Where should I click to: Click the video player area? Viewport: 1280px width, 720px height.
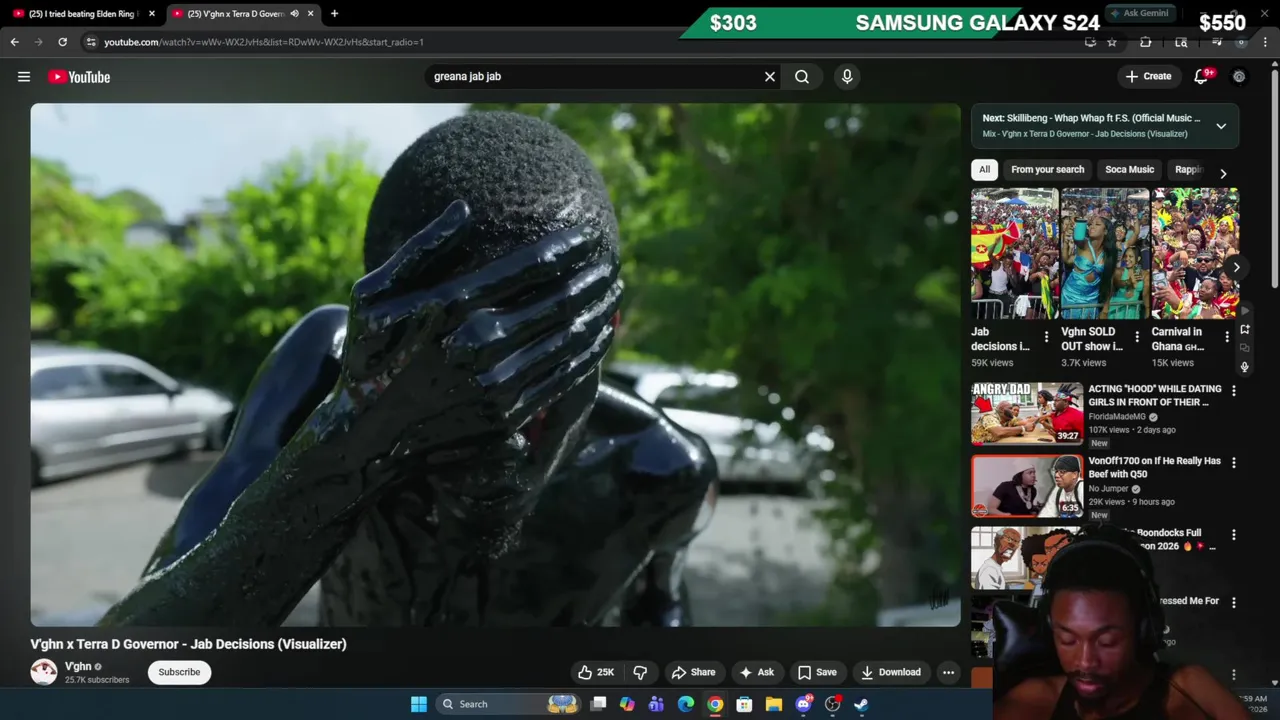click(x=495, y=365)
